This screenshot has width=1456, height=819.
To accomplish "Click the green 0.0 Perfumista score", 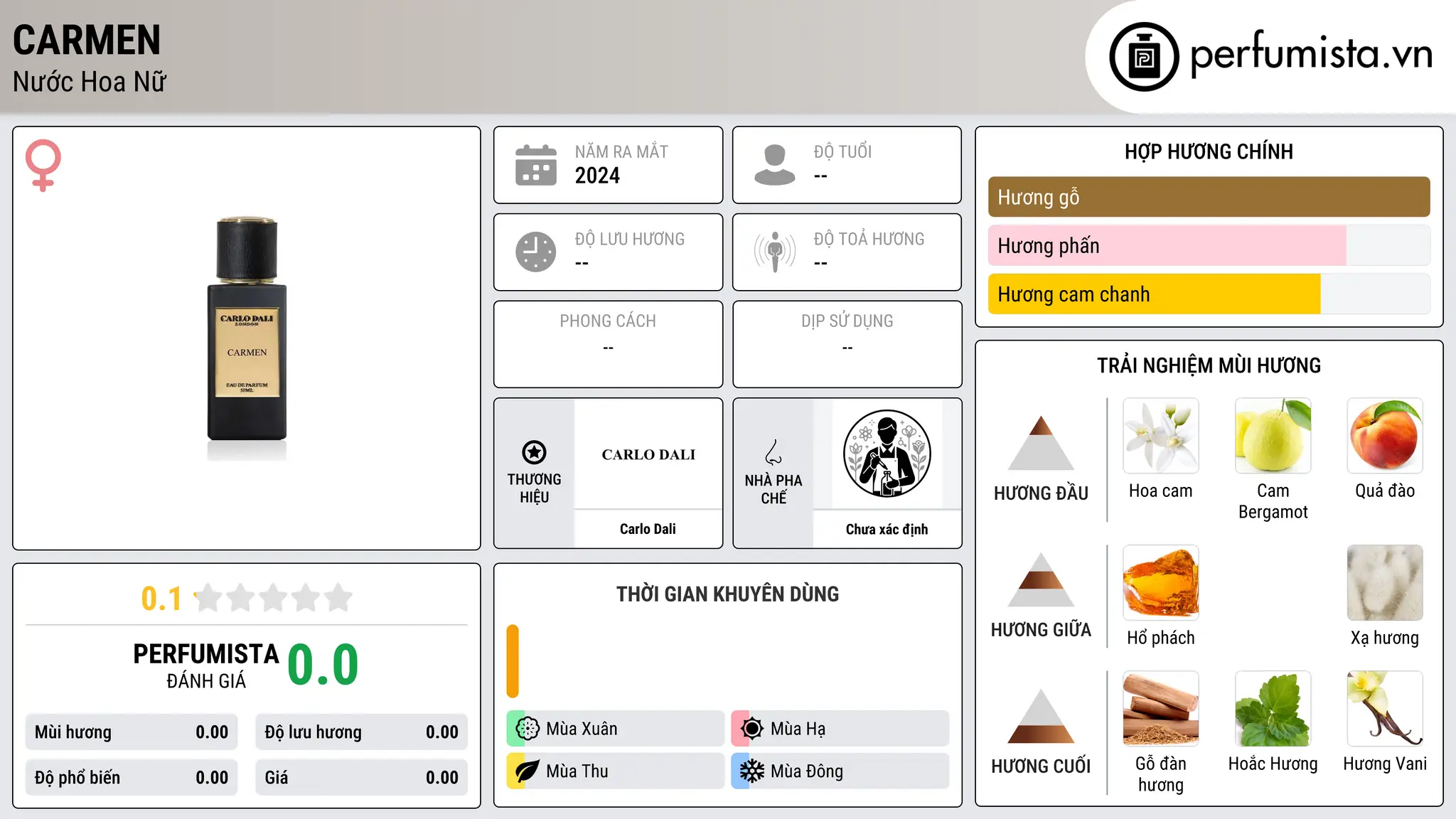I will point(323,665).
